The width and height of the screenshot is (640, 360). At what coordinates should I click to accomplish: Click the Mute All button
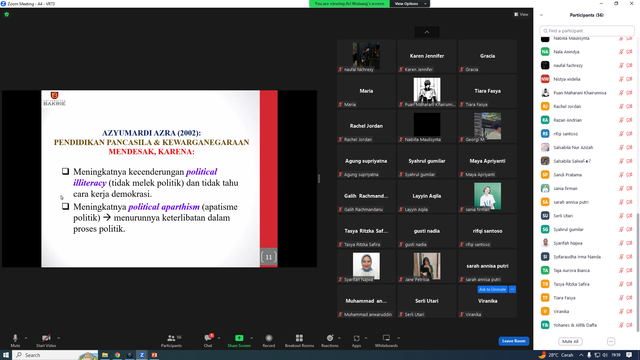[570, 341]
